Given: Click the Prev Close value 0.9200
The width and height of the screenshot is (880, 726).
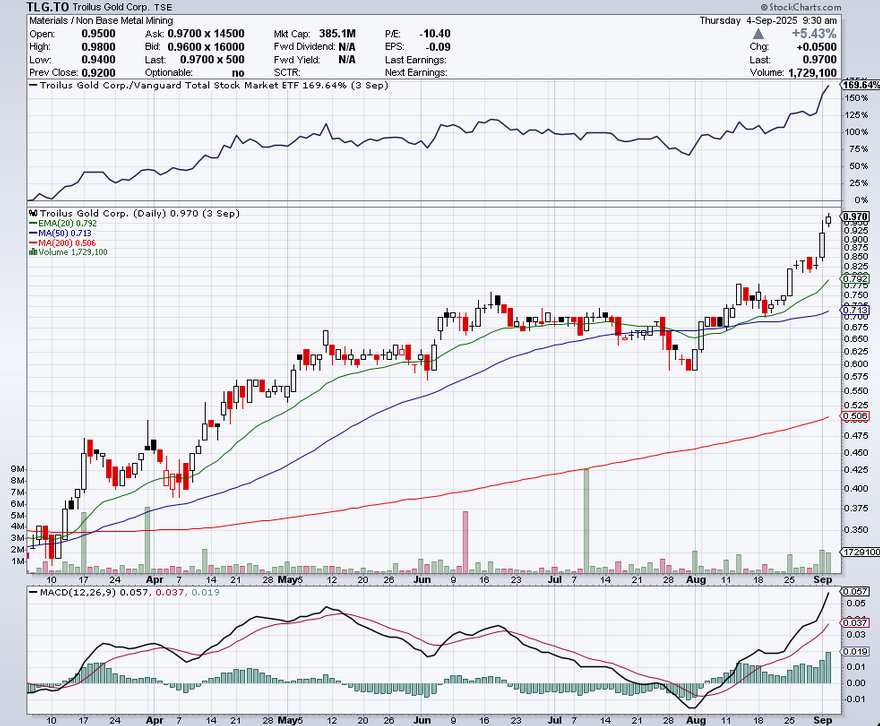Looking at the screenshot, I should [x=99, y=72].
